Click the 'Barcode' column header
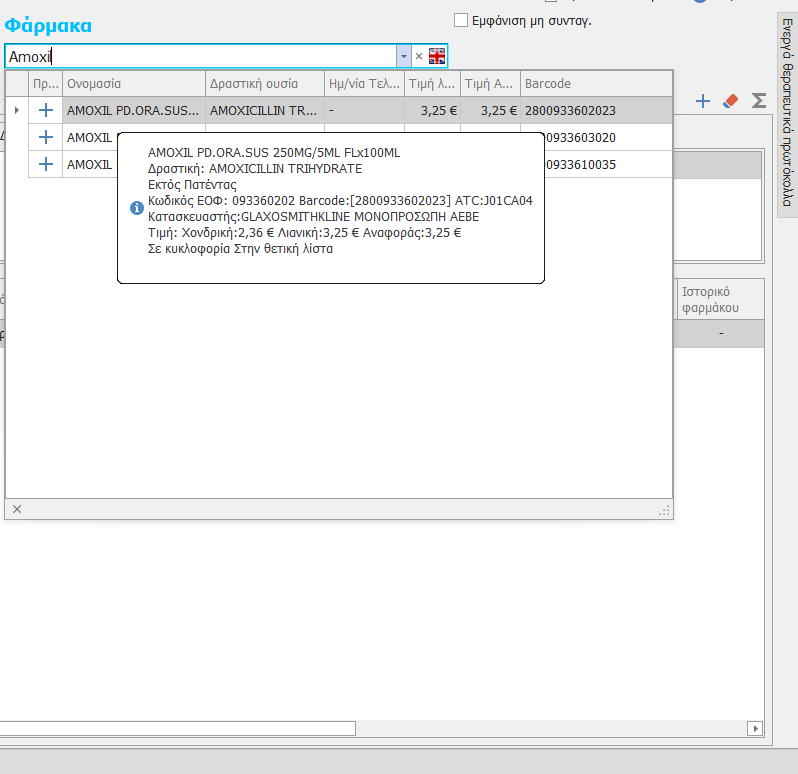798x774 pixels. (x=596, y=84)
